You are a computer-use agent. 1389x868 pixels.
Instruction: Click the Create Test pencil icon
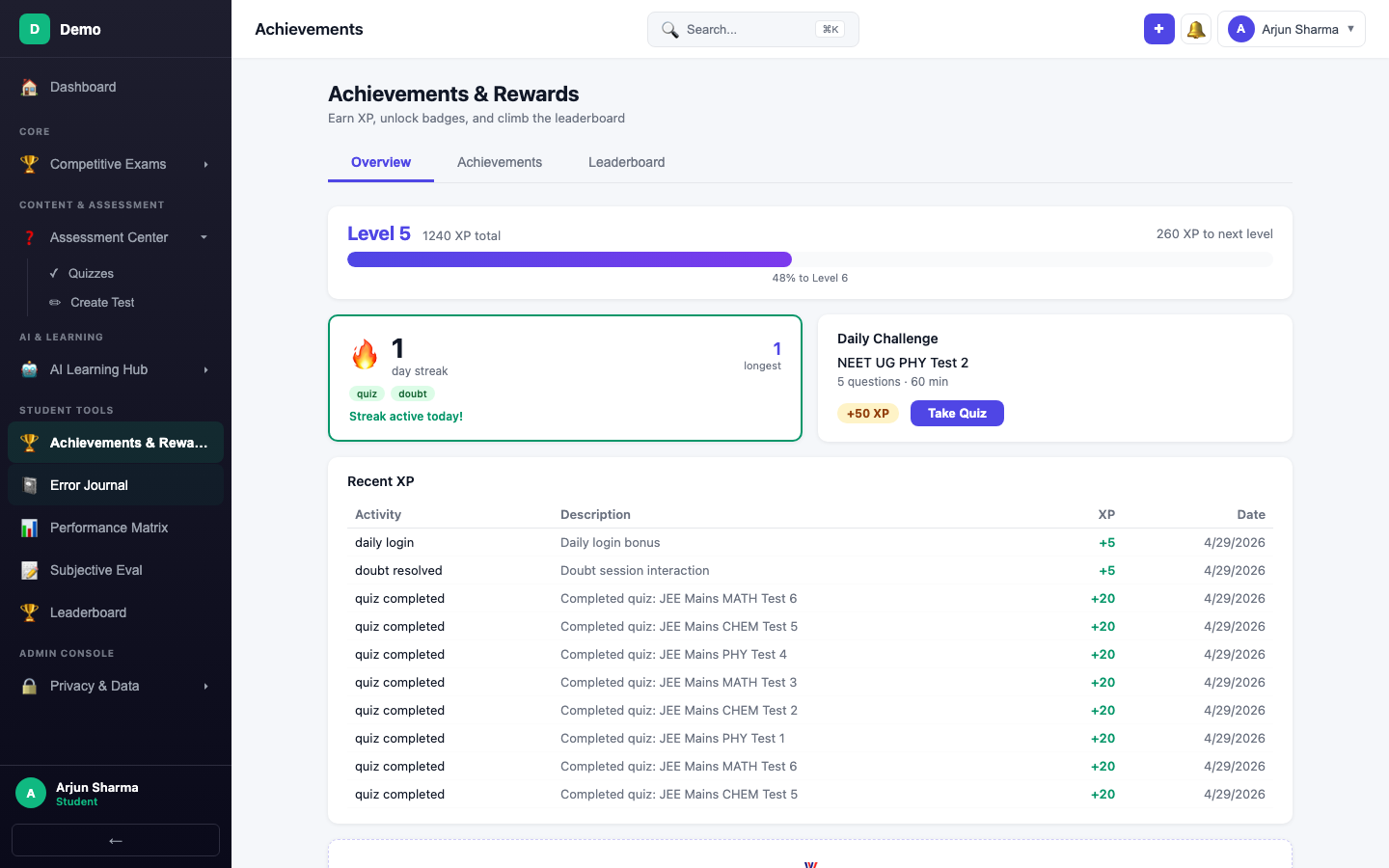point(55,303)
